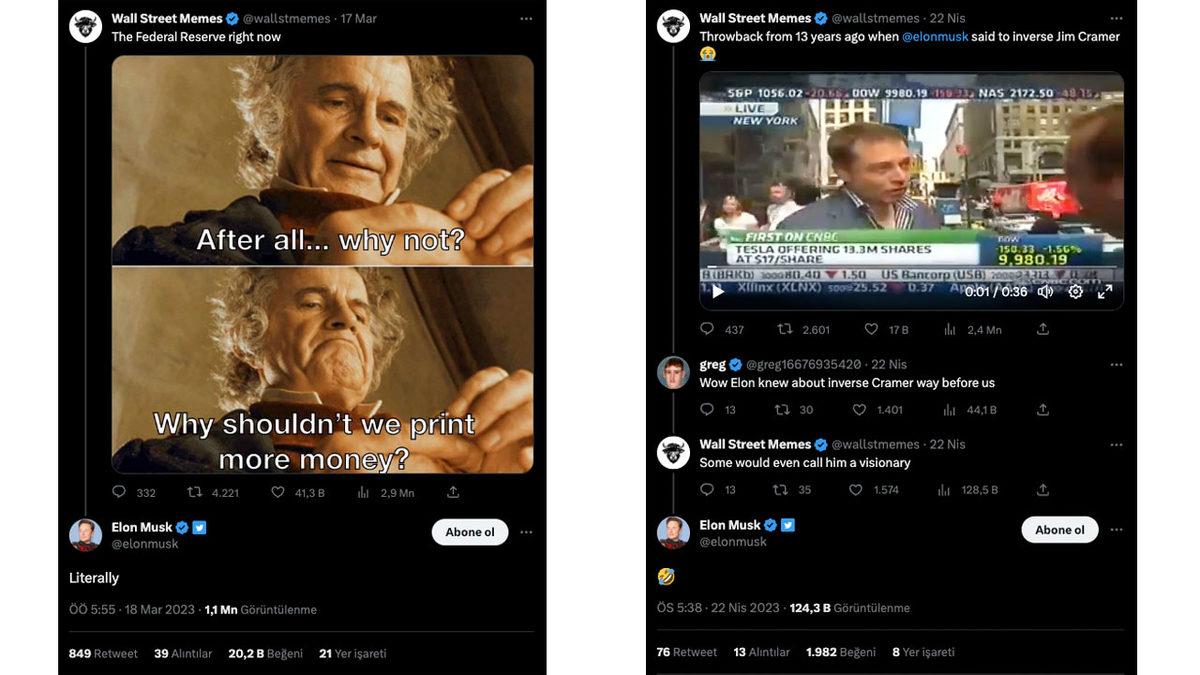
Task: Click Wall Street Memes profile avatar
Action: [86, 24]
